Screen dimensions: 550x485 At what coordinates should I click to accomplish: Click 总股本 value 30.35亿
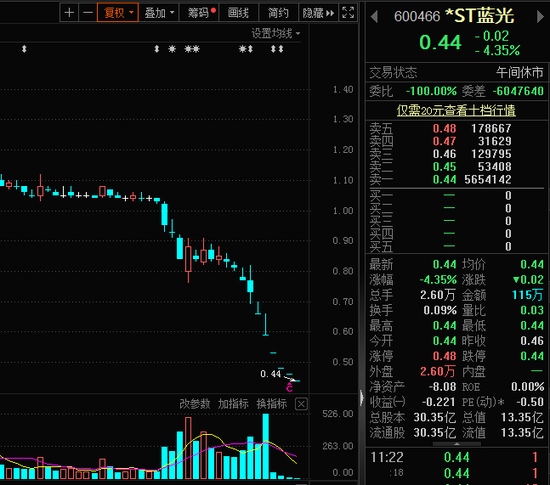[x=435, y=417]
